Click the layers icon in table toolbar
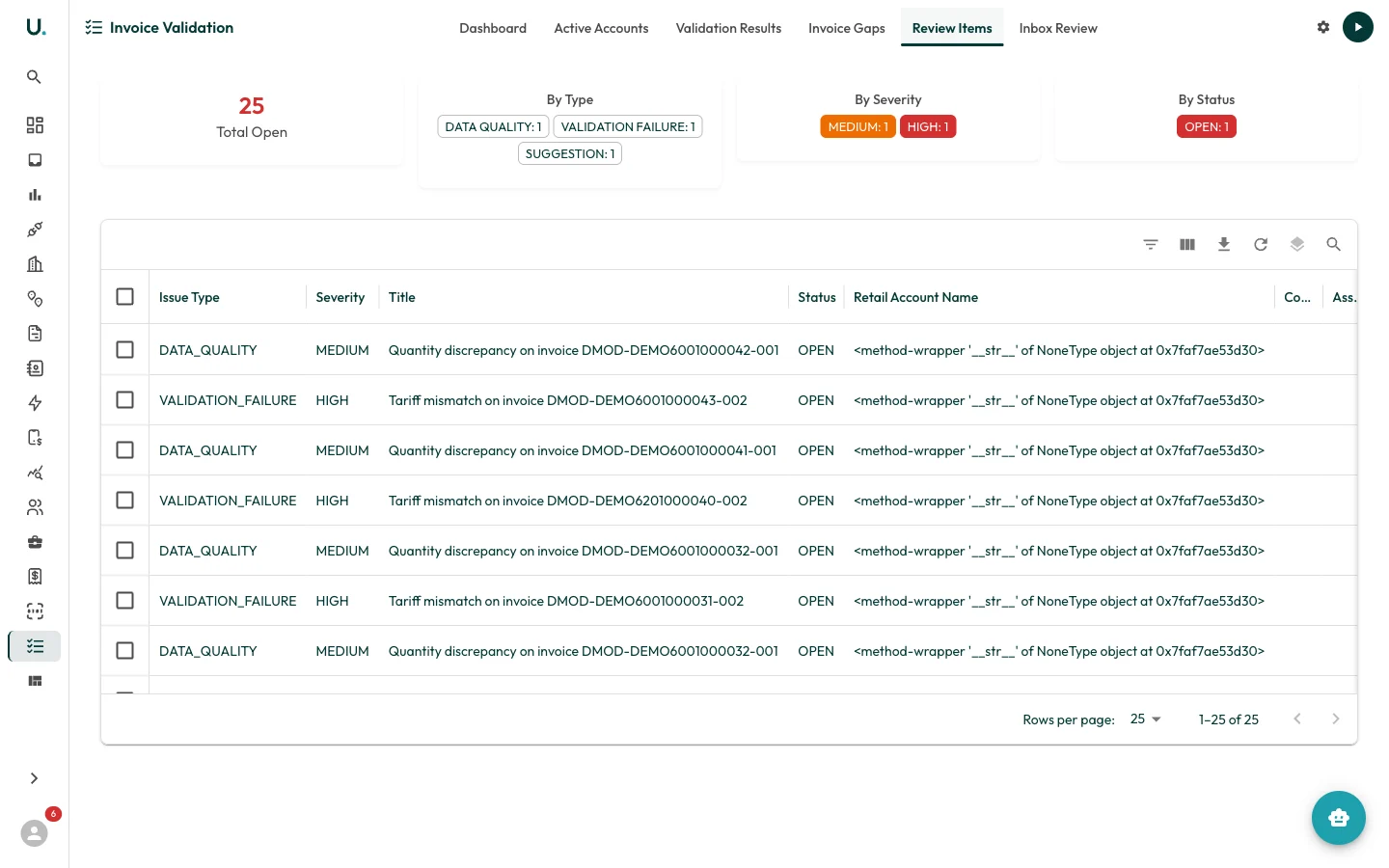1389x868 pixels. (x=1297, y=245)
